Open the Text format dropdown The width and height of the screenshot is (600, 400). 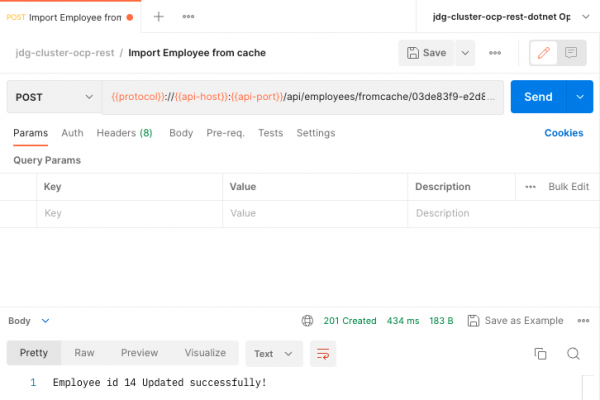273,353
